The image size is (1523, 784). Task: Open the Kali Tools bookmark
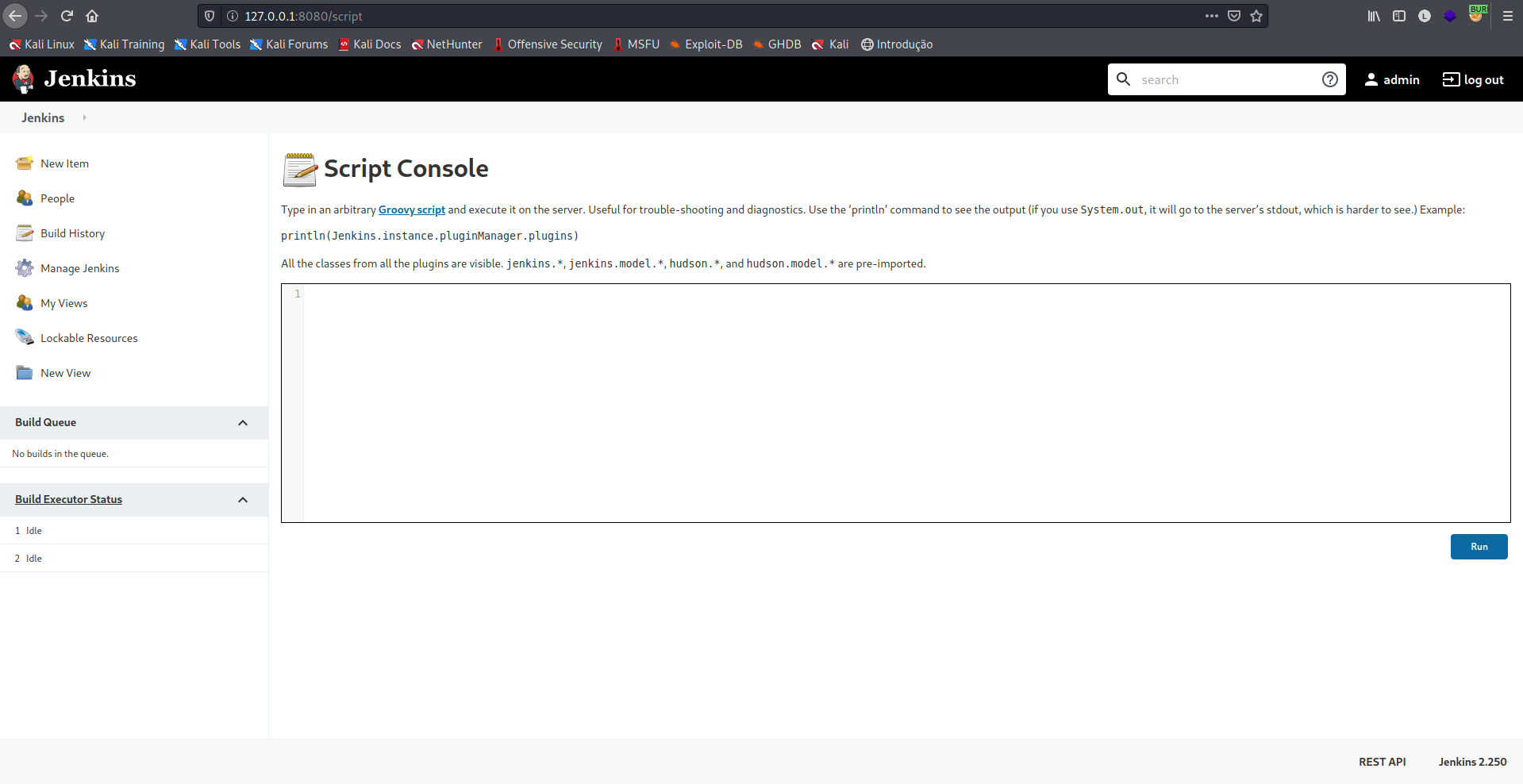207,44
